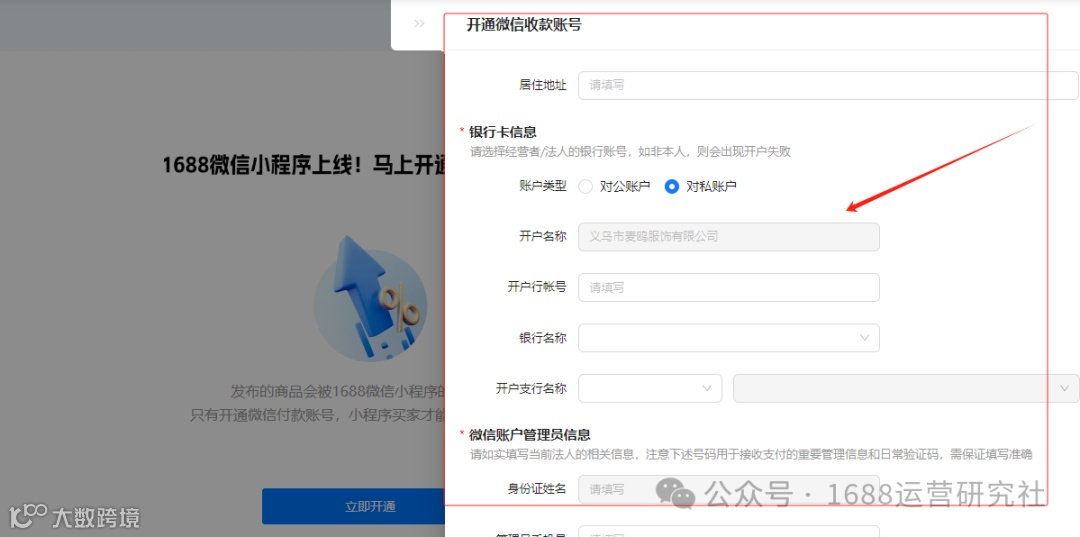Click the 微信账户管理员信息 section title
Screen dimensions: 1080x537
pos(530,435)
